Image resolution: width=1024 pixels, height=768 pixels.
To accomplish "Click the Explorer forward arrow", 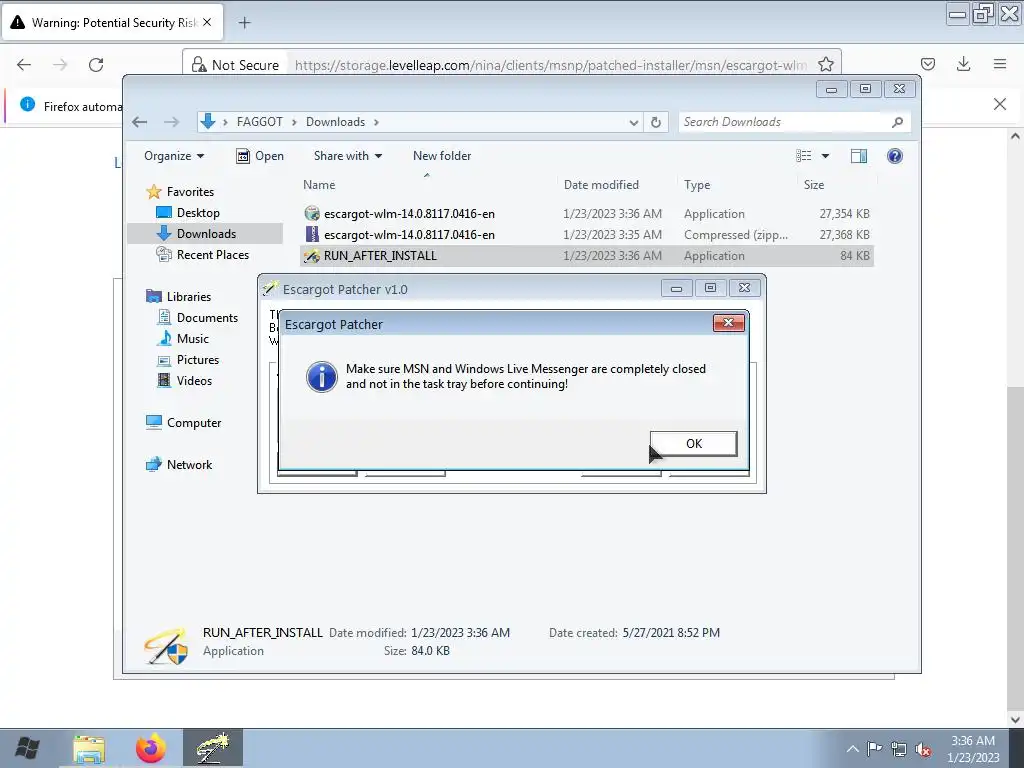I will (x=171, y=122).
